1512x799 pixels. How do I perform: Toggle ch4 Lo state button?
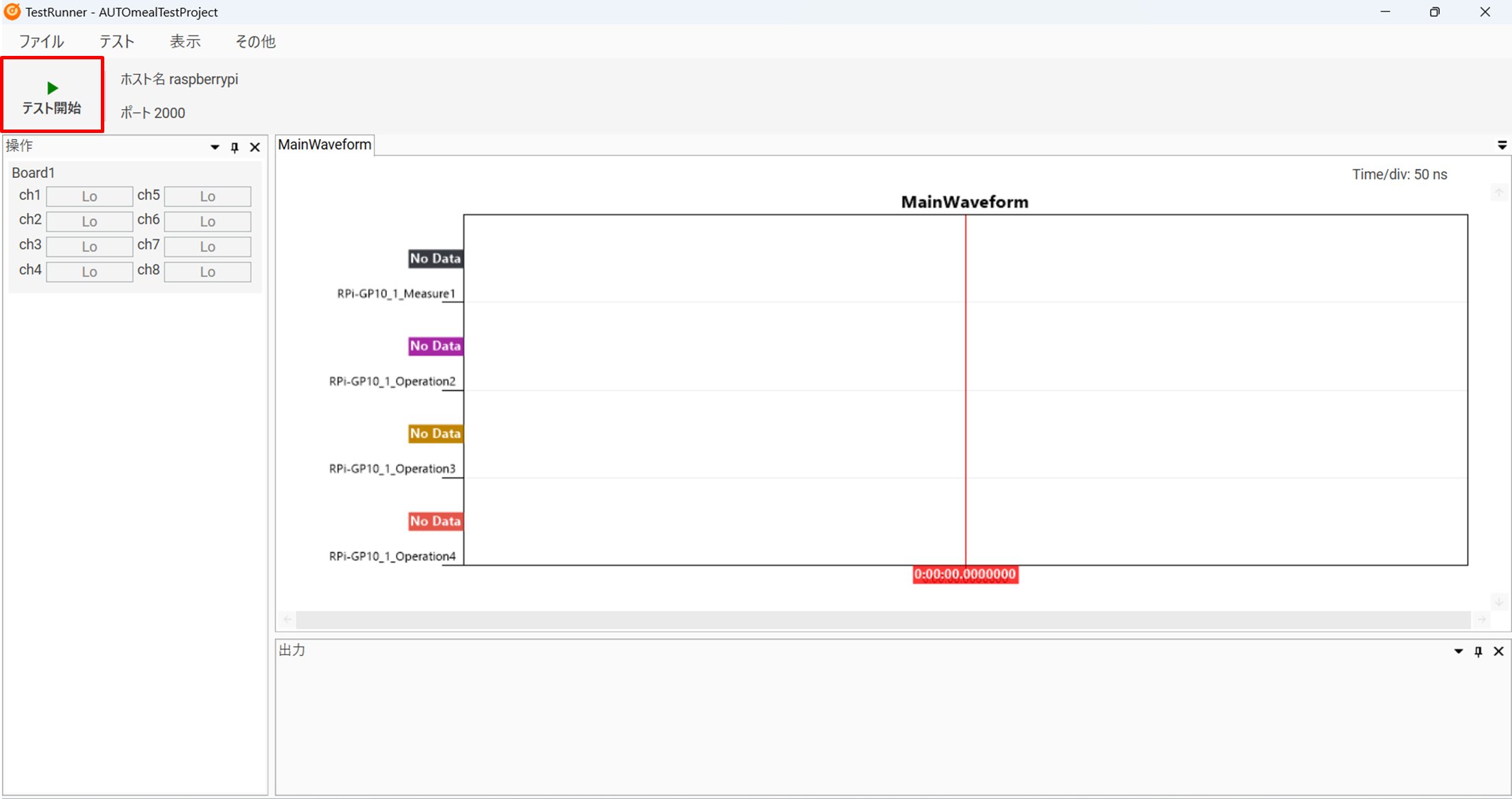89,272
